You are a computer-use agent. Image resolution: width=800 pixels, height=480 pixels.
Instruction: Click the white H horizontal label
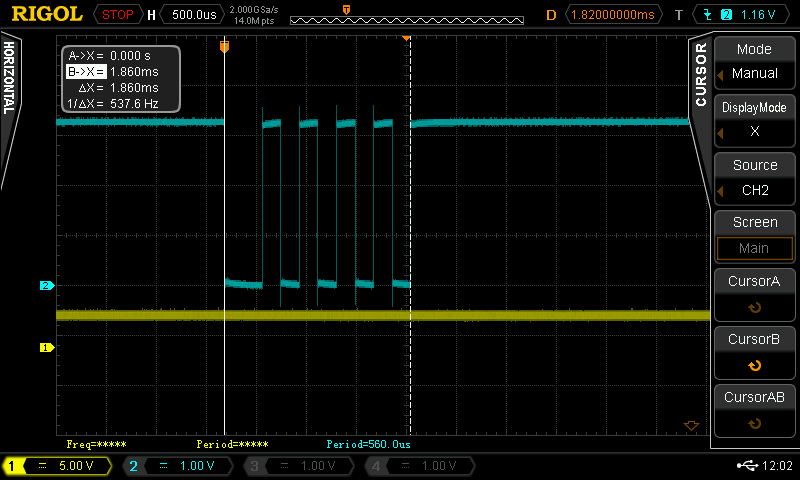pyautogui.click(x=151, y=15)
